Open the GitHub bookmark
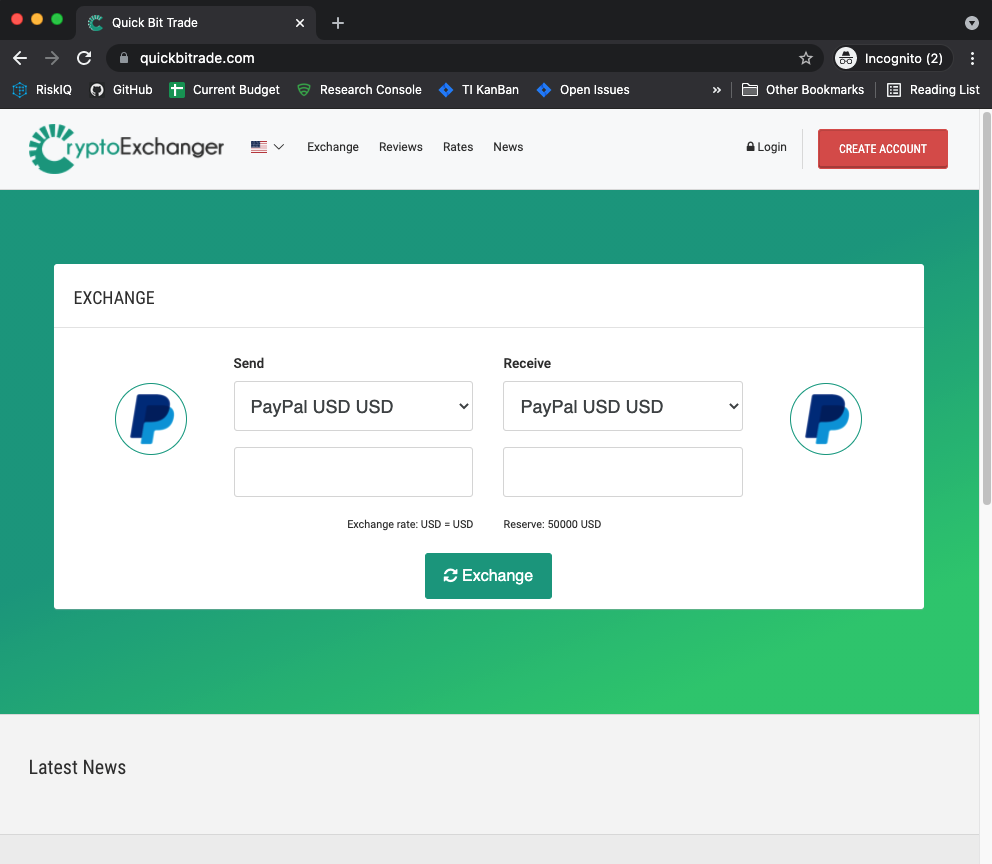This screenshot has height=864, width=992. [x=121, y=90]
